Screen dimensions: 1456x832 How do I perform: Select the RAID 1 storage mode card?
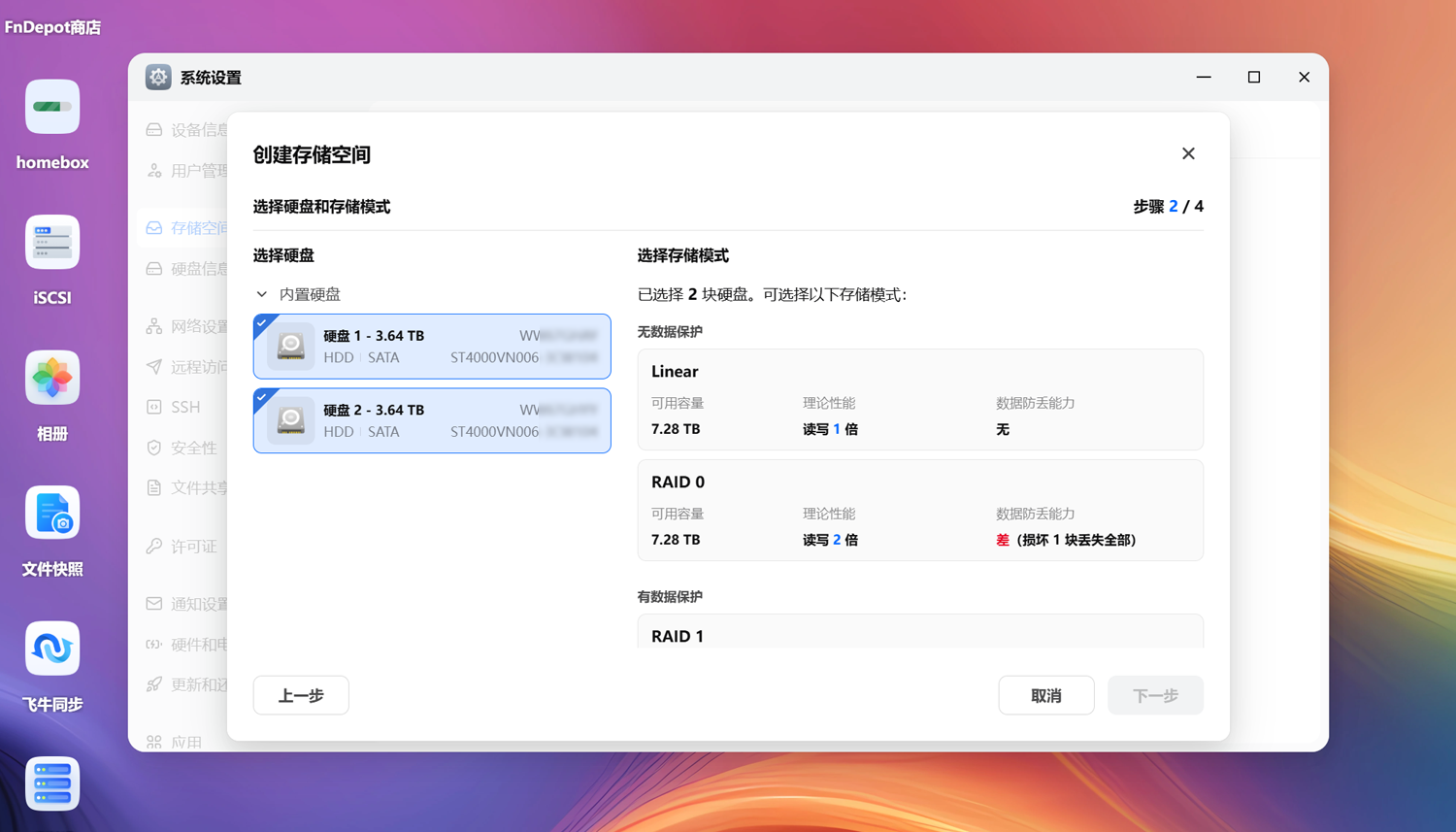click(920, 631)
